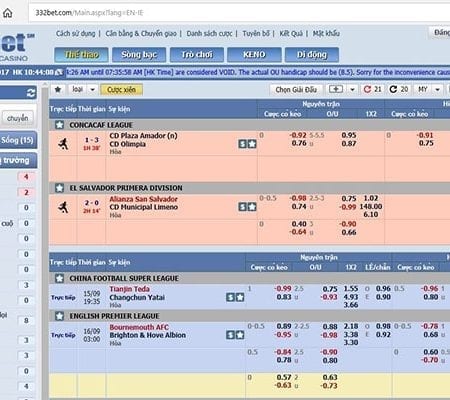Click the favorites star button in toolbar
The width and height of the screenshot is (450, 400).
tap(58, 89)
